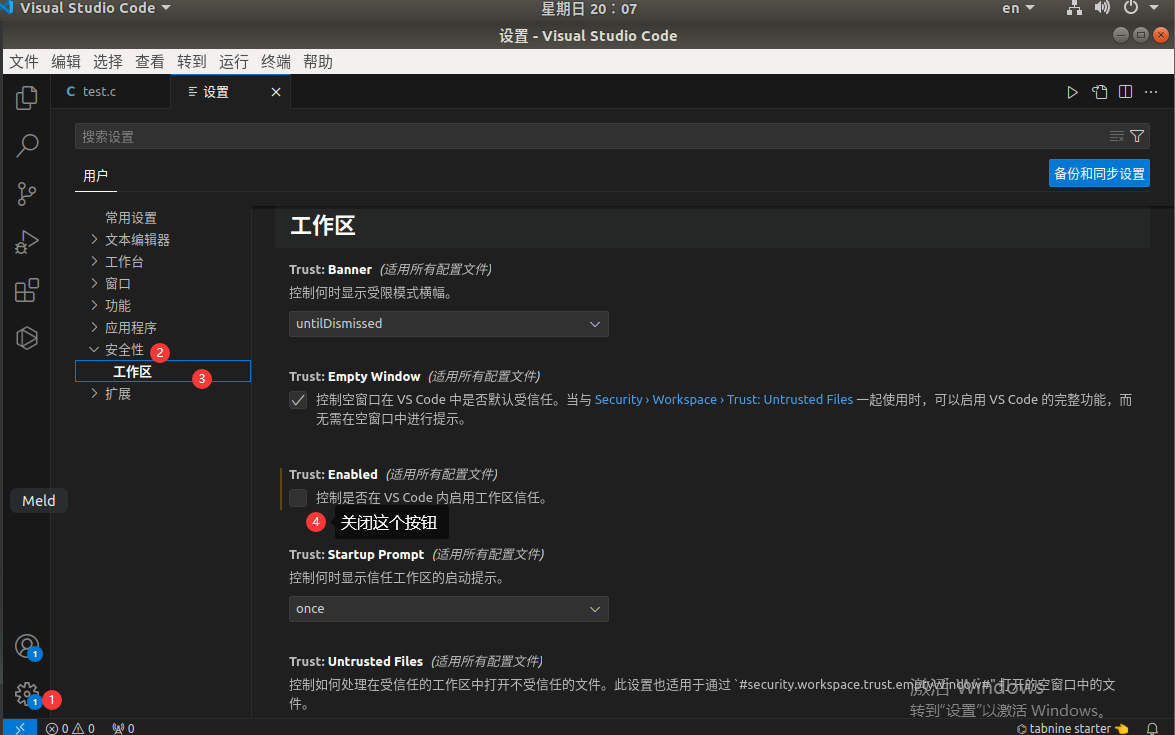1175x735 pixels.
Task: Switch to the test.c tab
Action: click(x=111, y=92)
